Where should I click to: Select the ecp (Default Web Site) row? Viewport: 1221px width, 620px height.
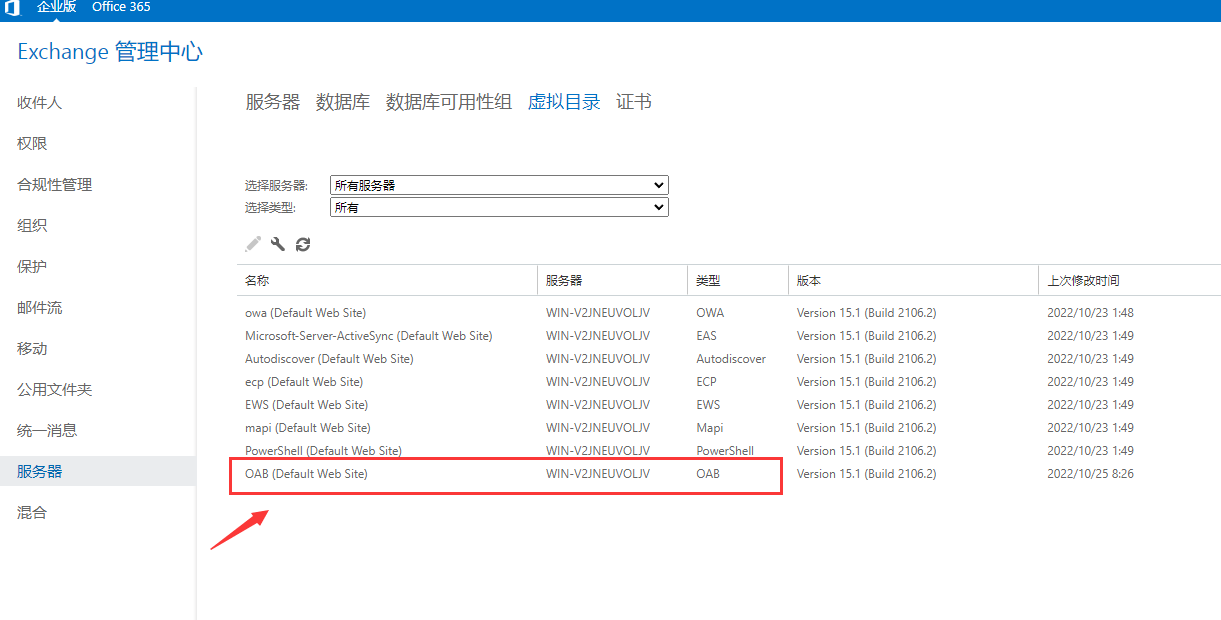pos(729,382)
